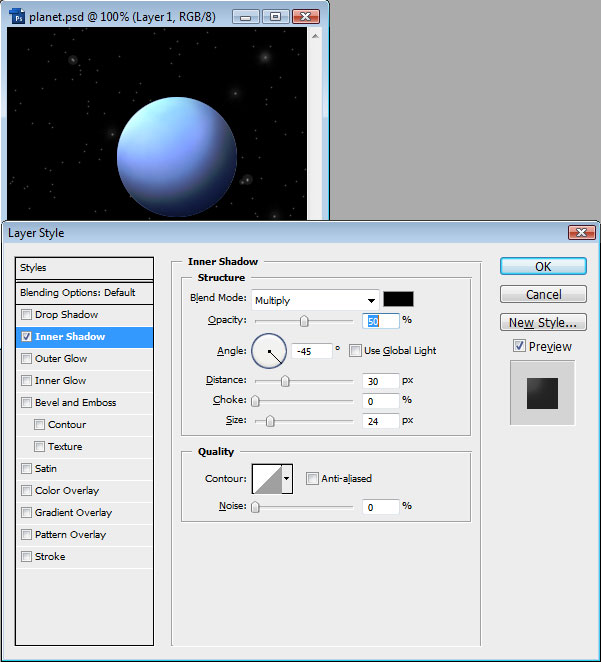Toggle the Preview checkbox
The width and height of the screenshot is (601, 662).
pyautogui.click(x=519, y=346)
